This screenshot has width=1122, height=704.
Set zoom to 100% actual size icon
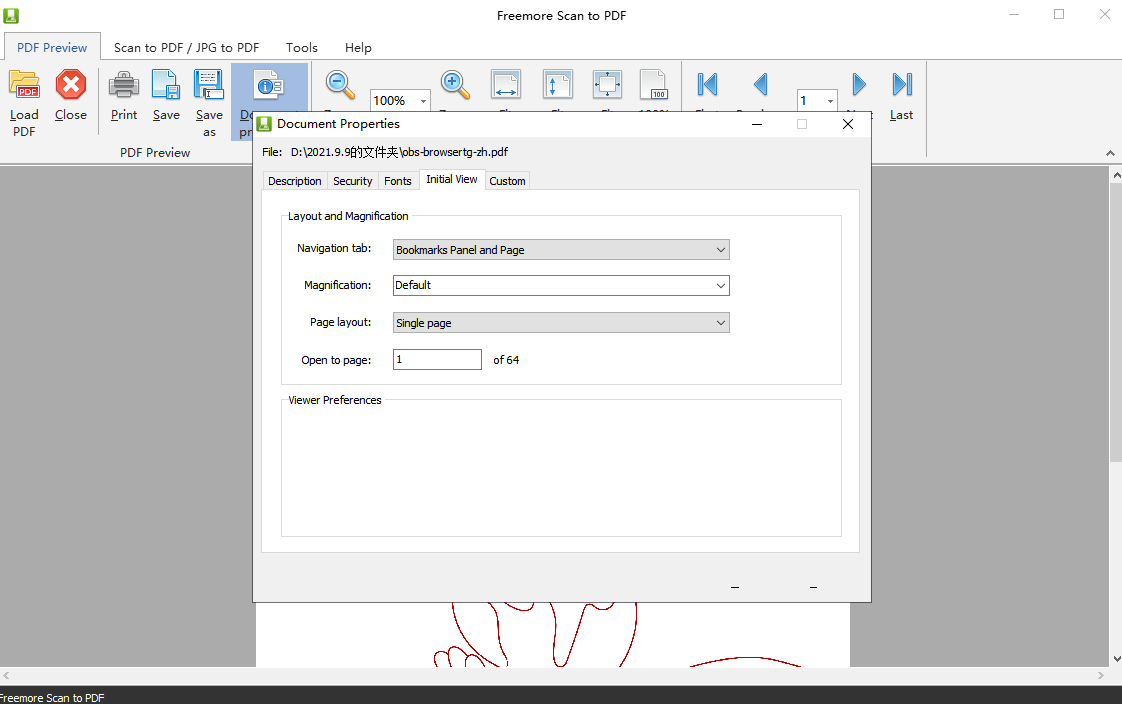[654, 84]
